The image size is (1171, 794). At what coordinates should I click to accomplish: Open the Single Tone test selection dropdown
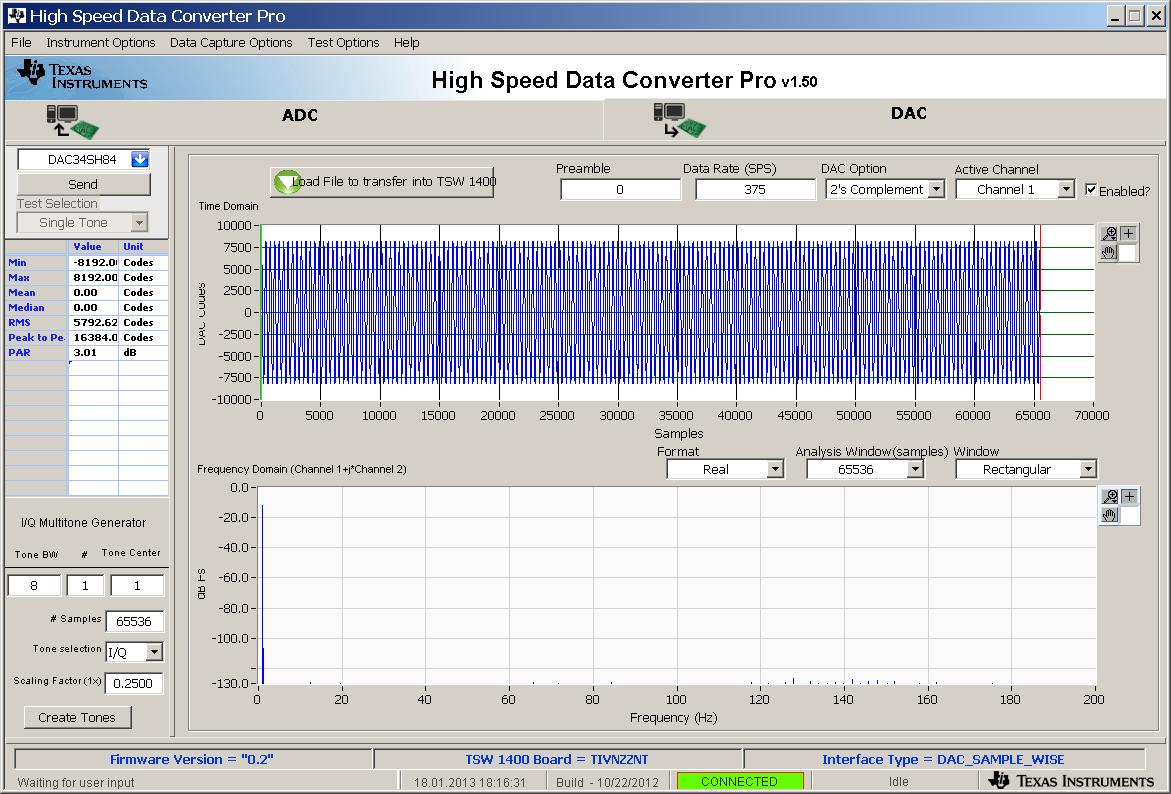tap(139, 223)
